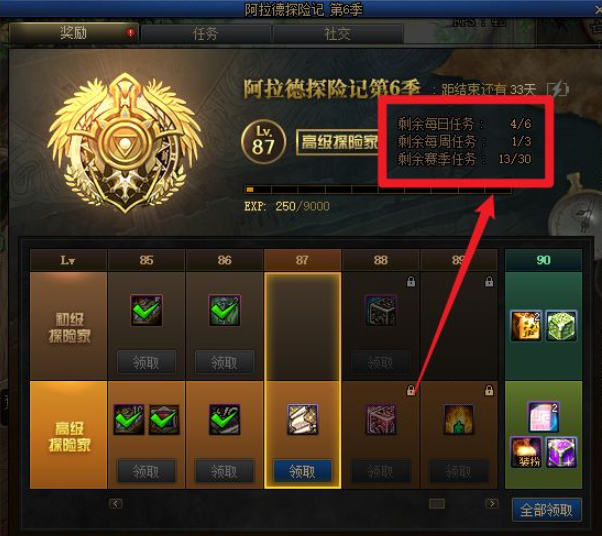
Task: Click the lightning bolt icon beside remaining days
Action: click(558, 89)
